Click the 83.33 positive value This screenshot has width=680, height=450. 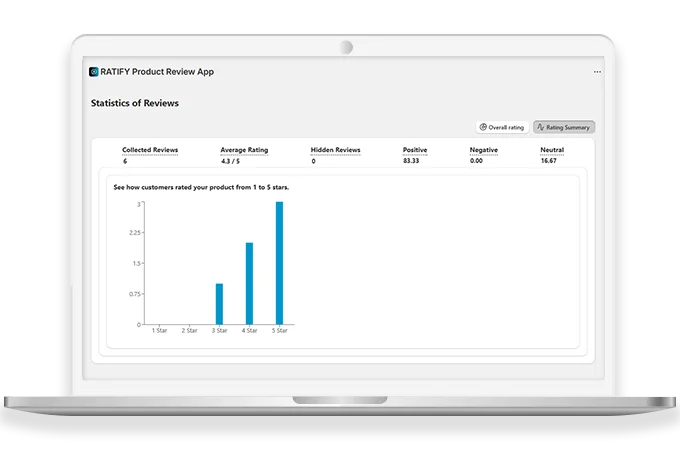(412, 161)
